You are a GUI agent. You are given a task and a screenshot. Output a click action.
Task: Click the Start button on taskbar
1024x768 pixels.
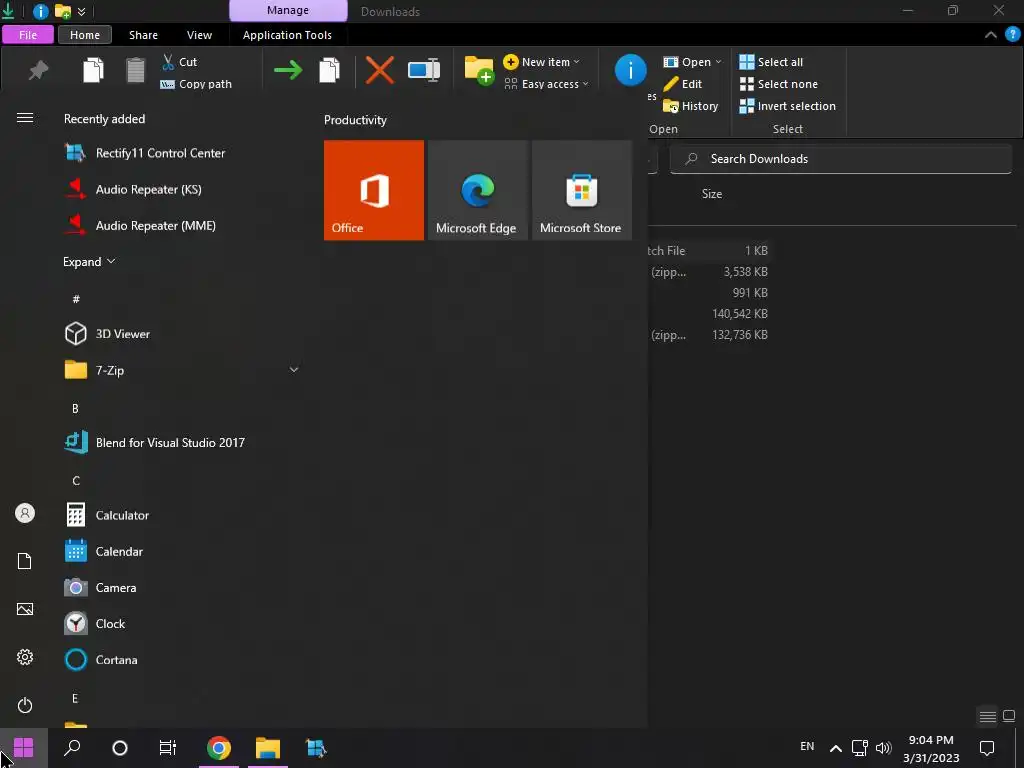coord(24,748)
